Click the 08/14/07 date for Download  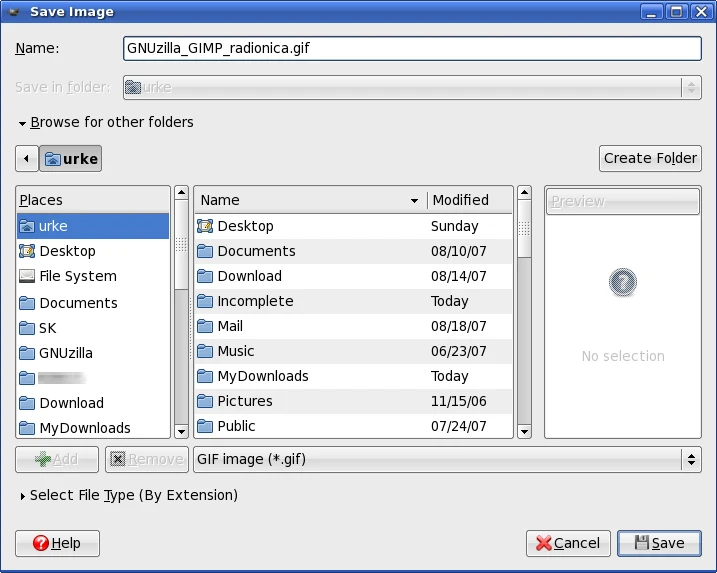pyautogui.click(x=459, y=276)
